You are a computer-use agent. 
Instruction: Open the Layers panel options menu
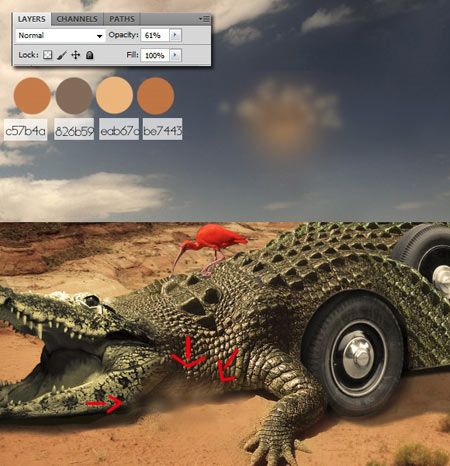pos(204,19)
